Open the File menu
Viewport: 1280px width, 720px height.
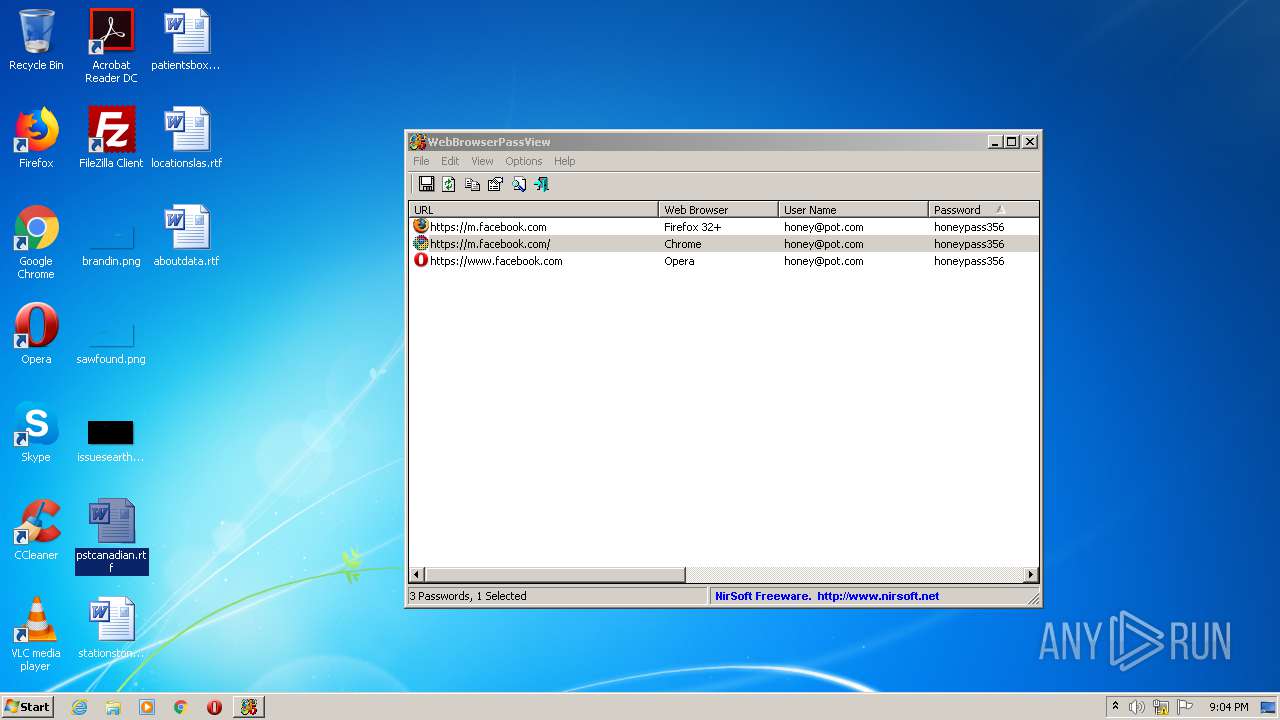[x=421, y=161]
